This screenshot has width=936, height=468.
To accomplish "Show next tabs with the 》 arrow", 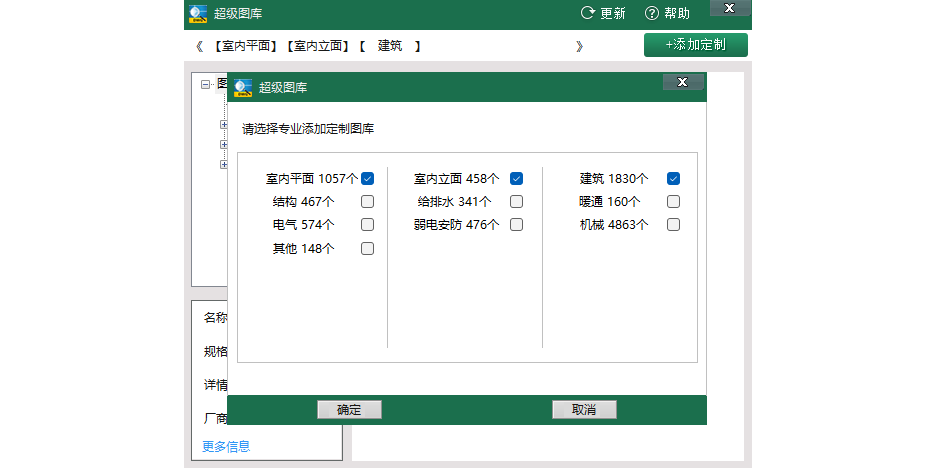I will pyautogui.click(x=579, y=47).
